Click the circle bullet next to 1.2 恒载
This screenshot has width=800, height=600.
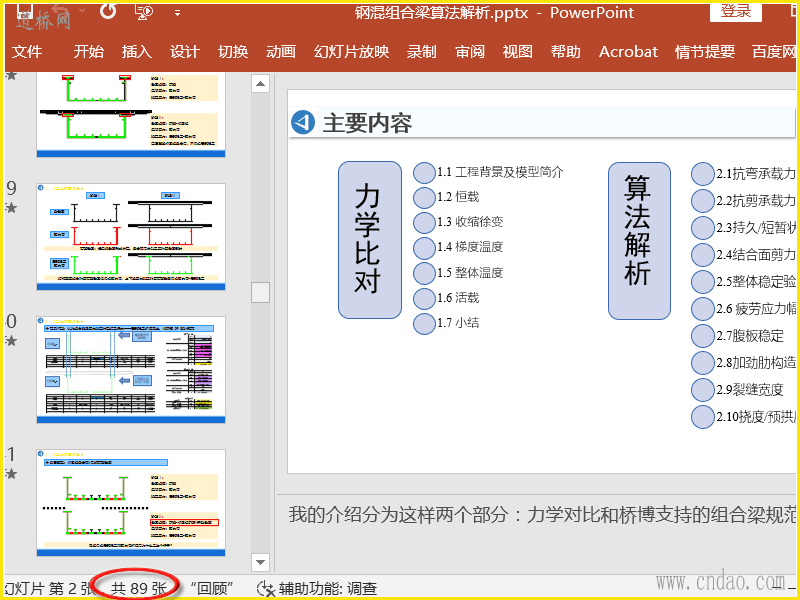424,197
